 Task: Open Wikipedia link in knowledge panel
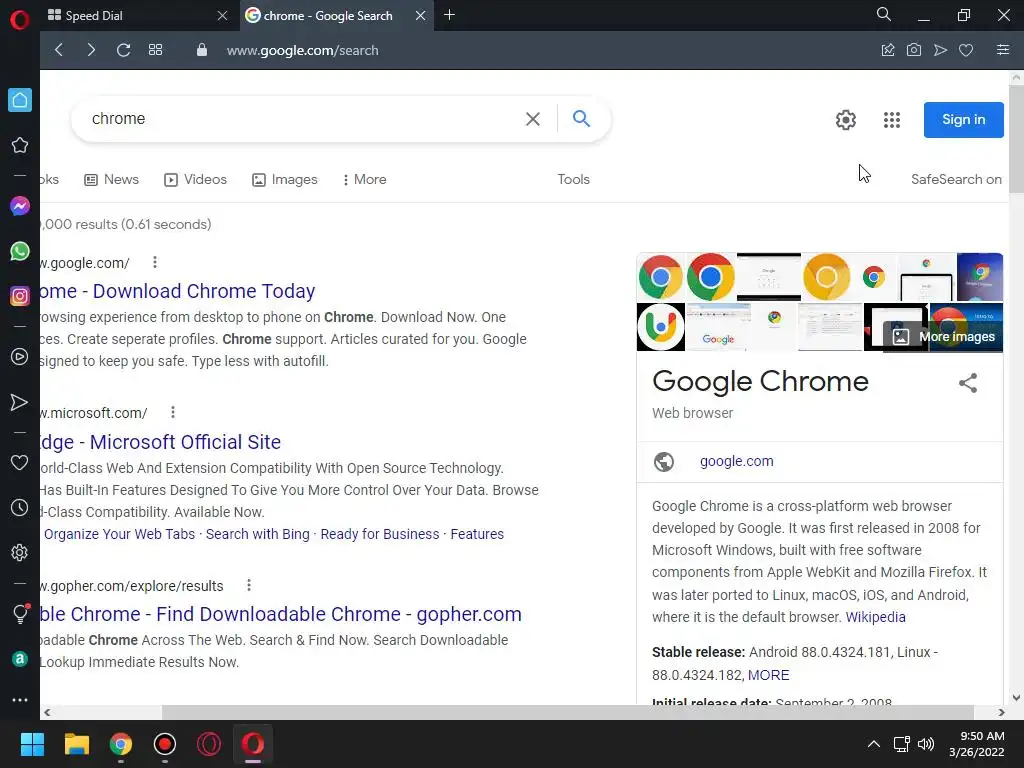point(875,617)
